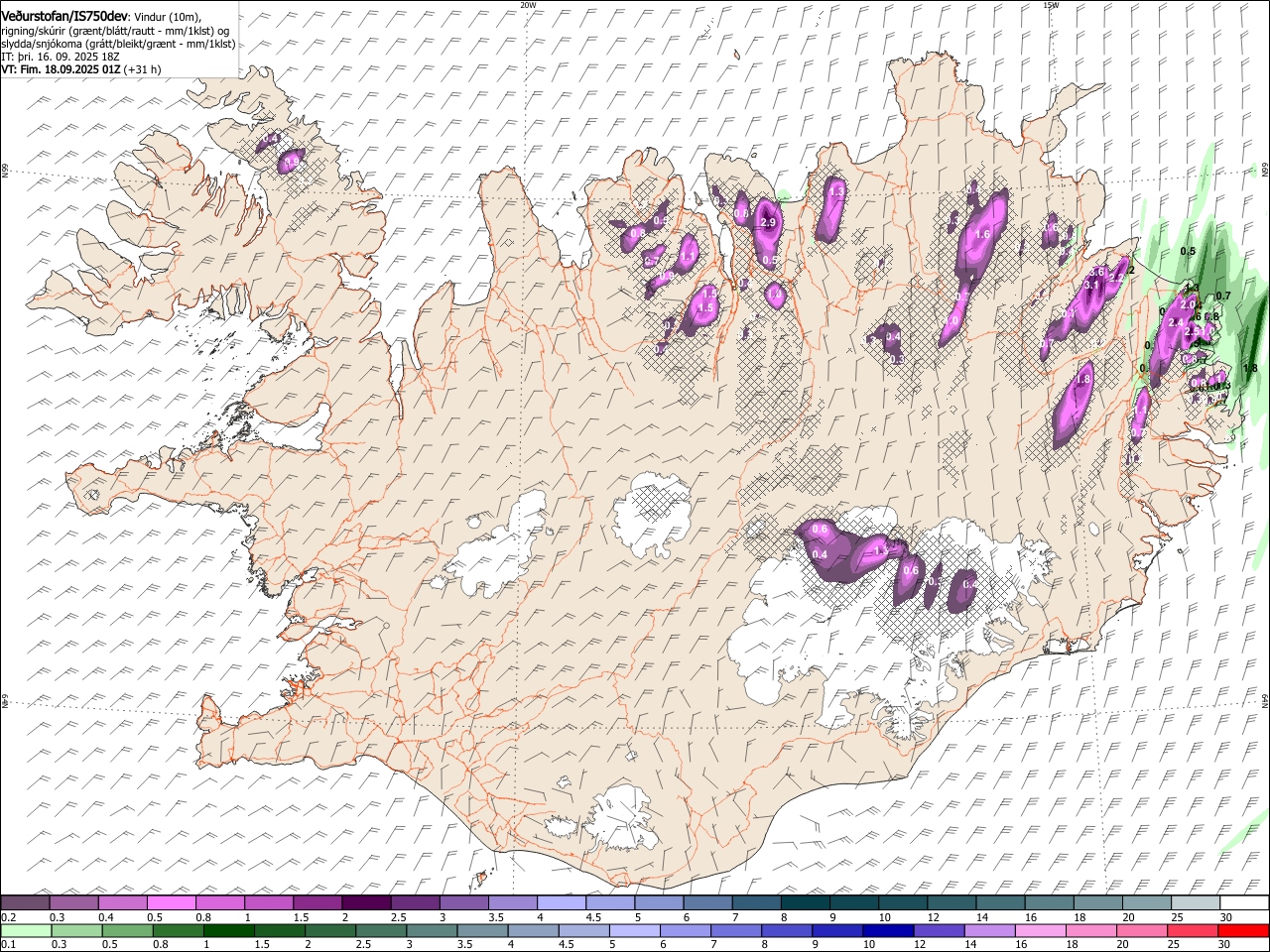Click the 20W longitude label at top
1270x952 pixels.
pyautogui.click(x=528, y=4)
